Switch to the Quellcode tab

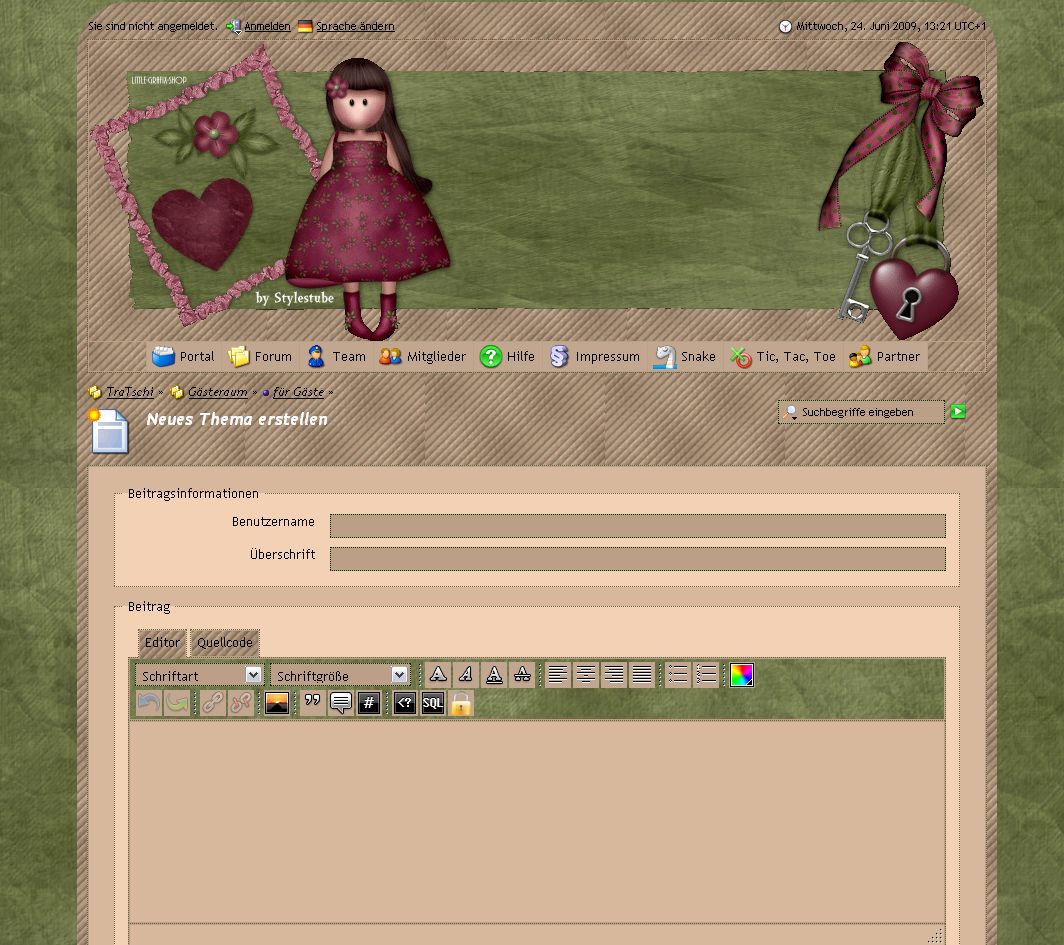click(x=224, y=643)
